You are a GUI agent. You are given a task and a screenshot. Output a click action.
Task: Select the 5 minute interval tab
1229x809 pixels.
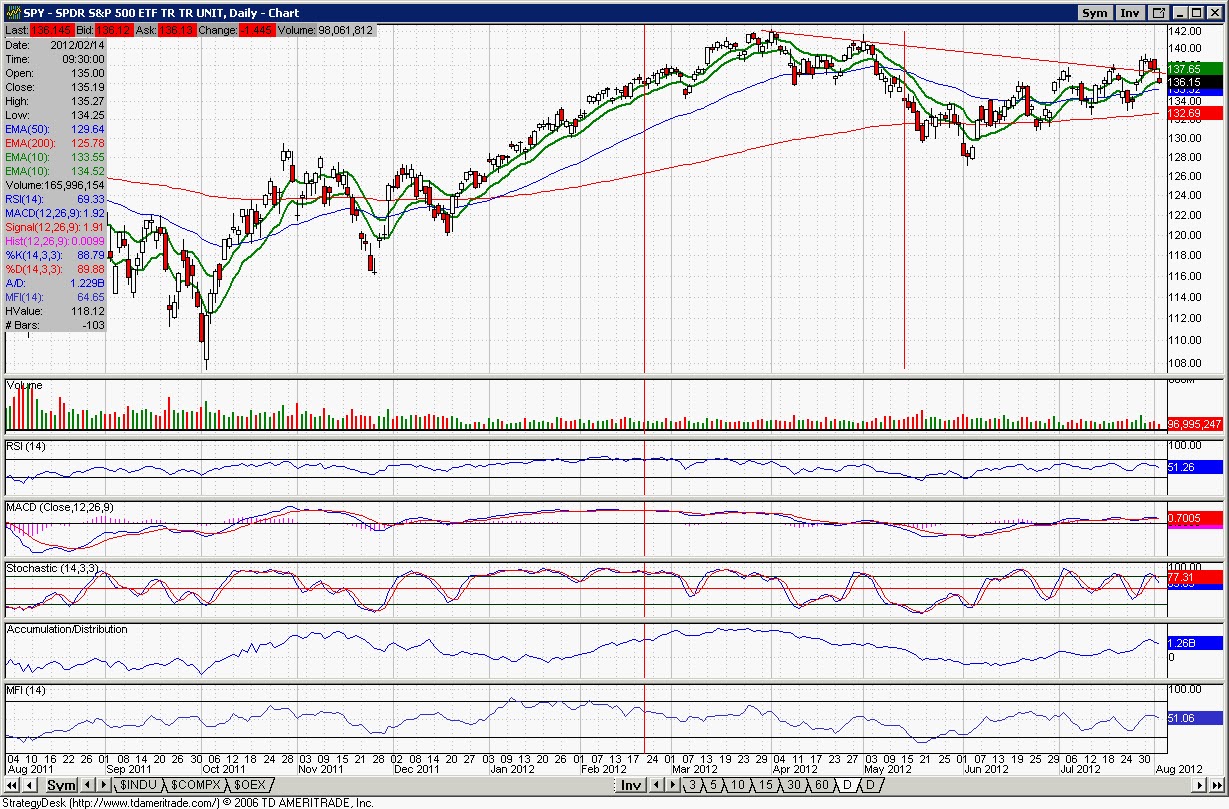[x=713, y=785]
